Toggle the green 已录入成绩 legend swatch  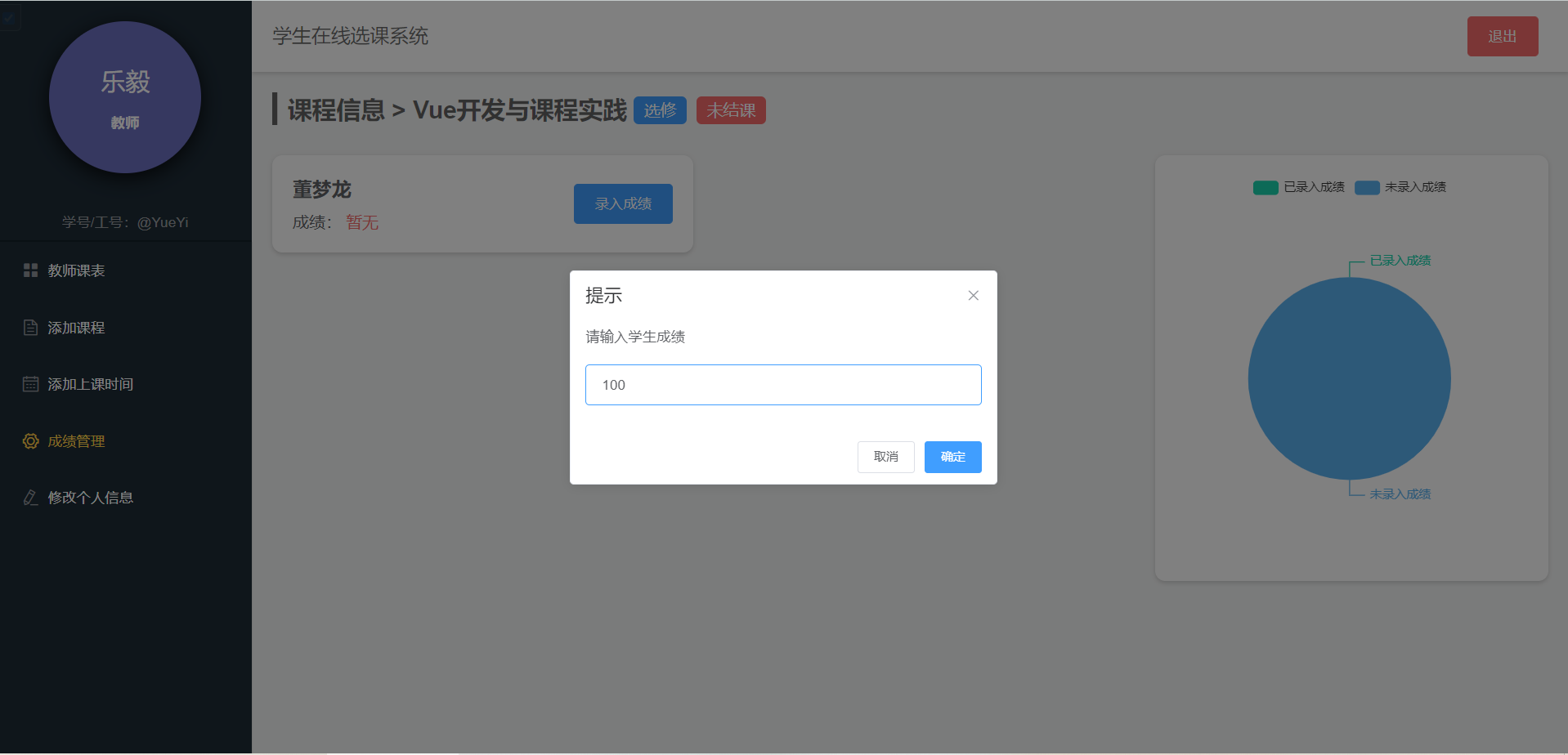1266,187
